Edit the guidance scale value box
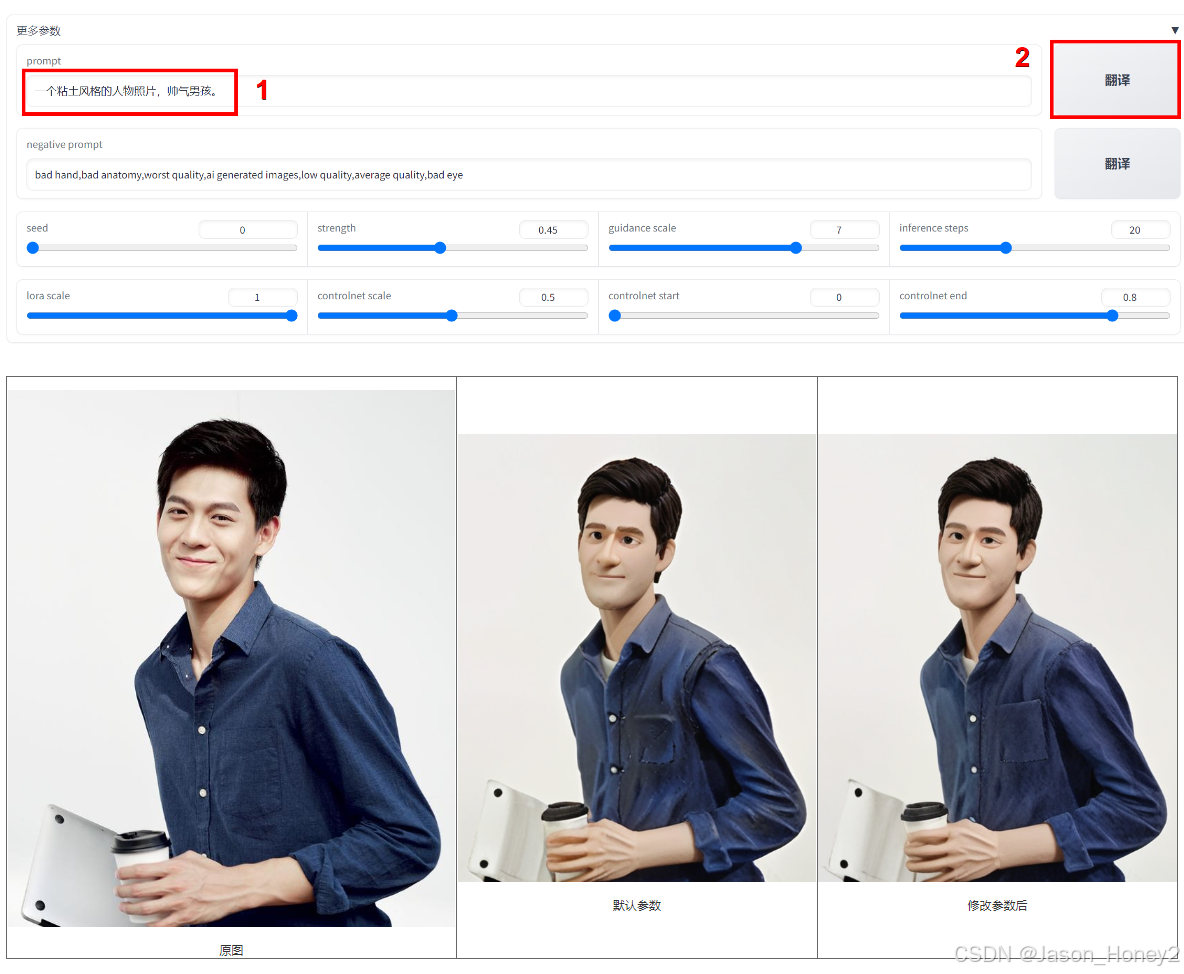1184x974 pixels. coord(844,230)
